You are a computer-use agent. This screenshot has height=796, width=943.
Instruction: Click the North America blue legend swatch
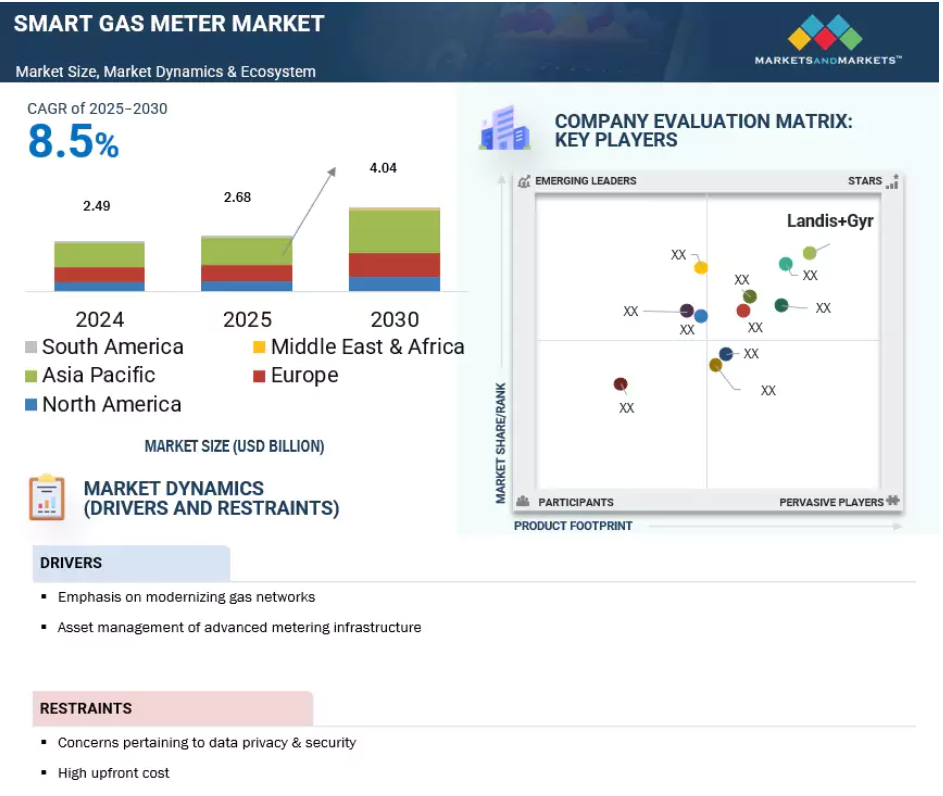(31, 405)
